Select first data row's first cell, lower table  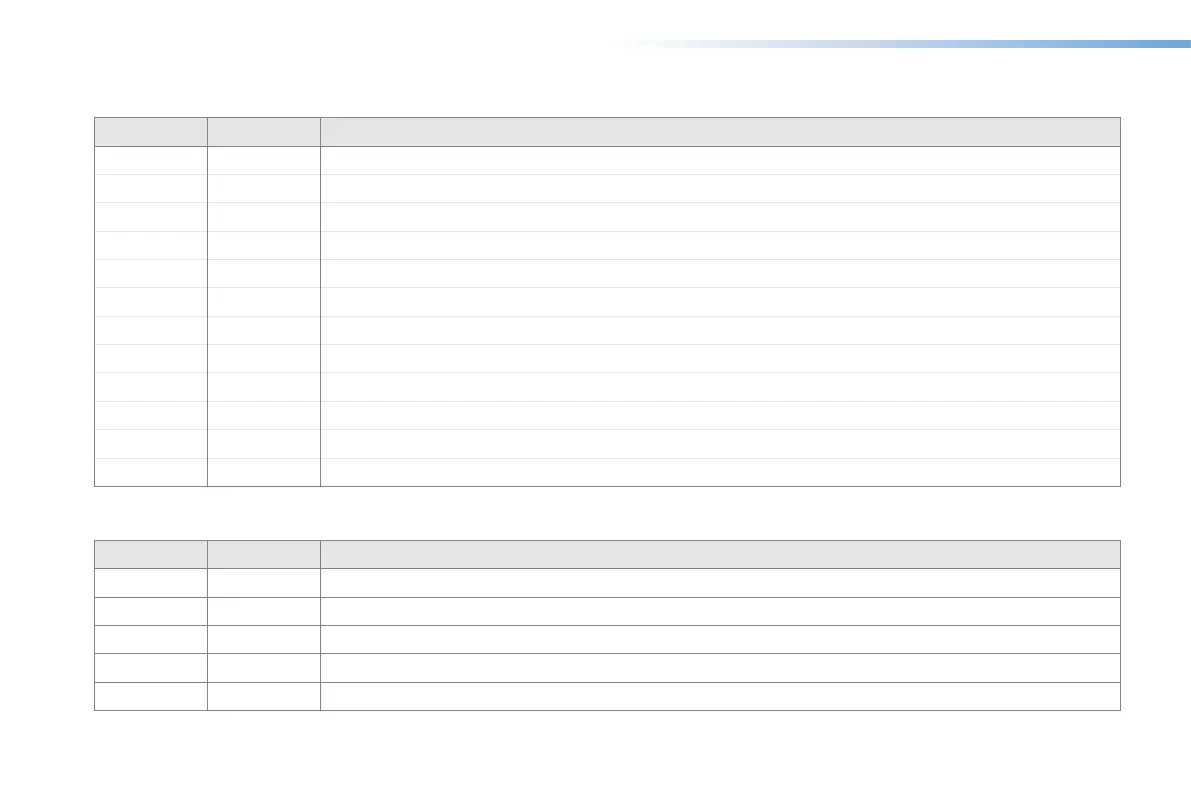[x=151, y=583]
